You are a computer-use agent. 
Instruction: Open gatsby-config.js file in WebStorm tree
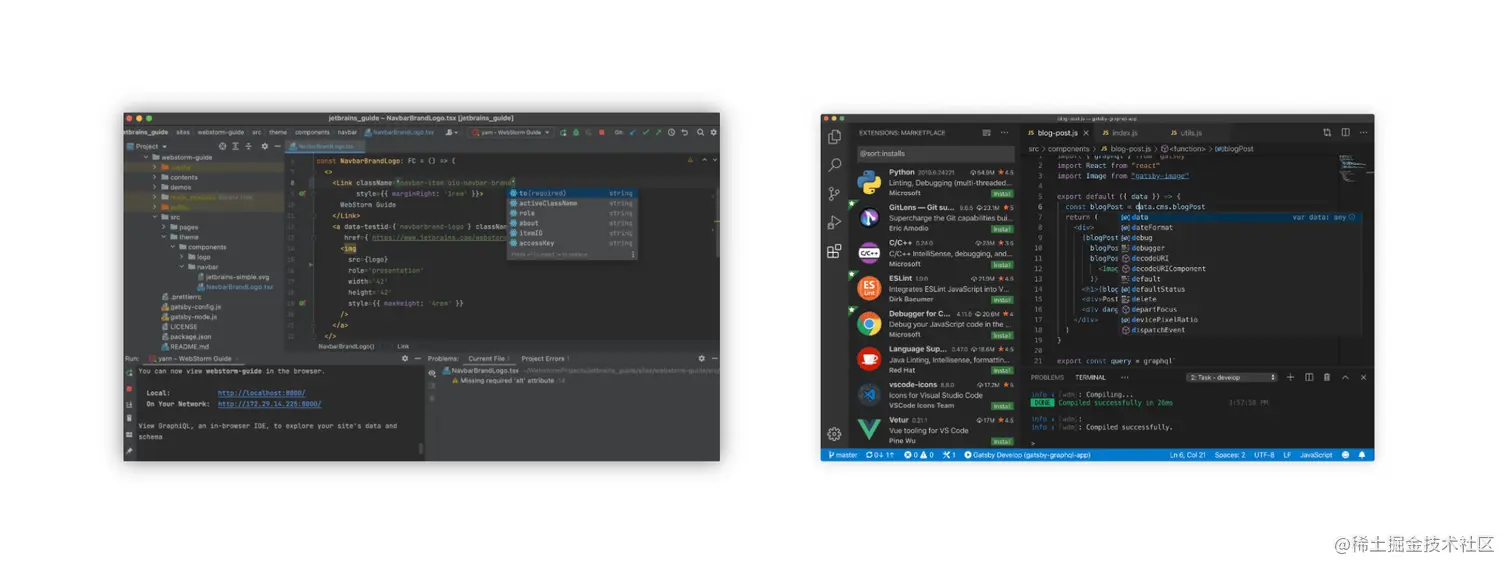[195, 306]
